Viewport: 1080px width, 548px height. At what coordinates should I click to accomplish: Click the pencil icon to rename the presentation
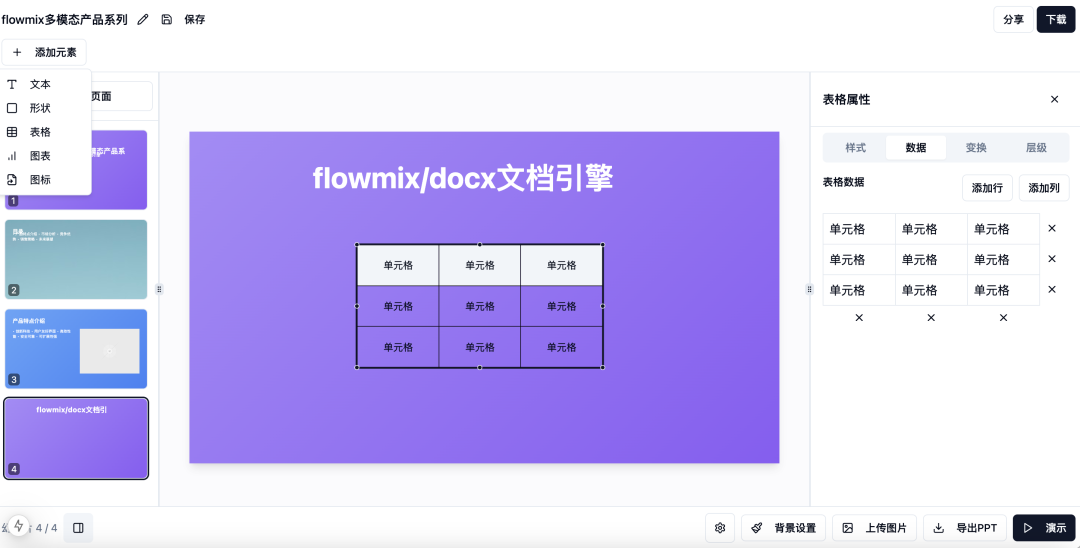click(x=143, y=19)
